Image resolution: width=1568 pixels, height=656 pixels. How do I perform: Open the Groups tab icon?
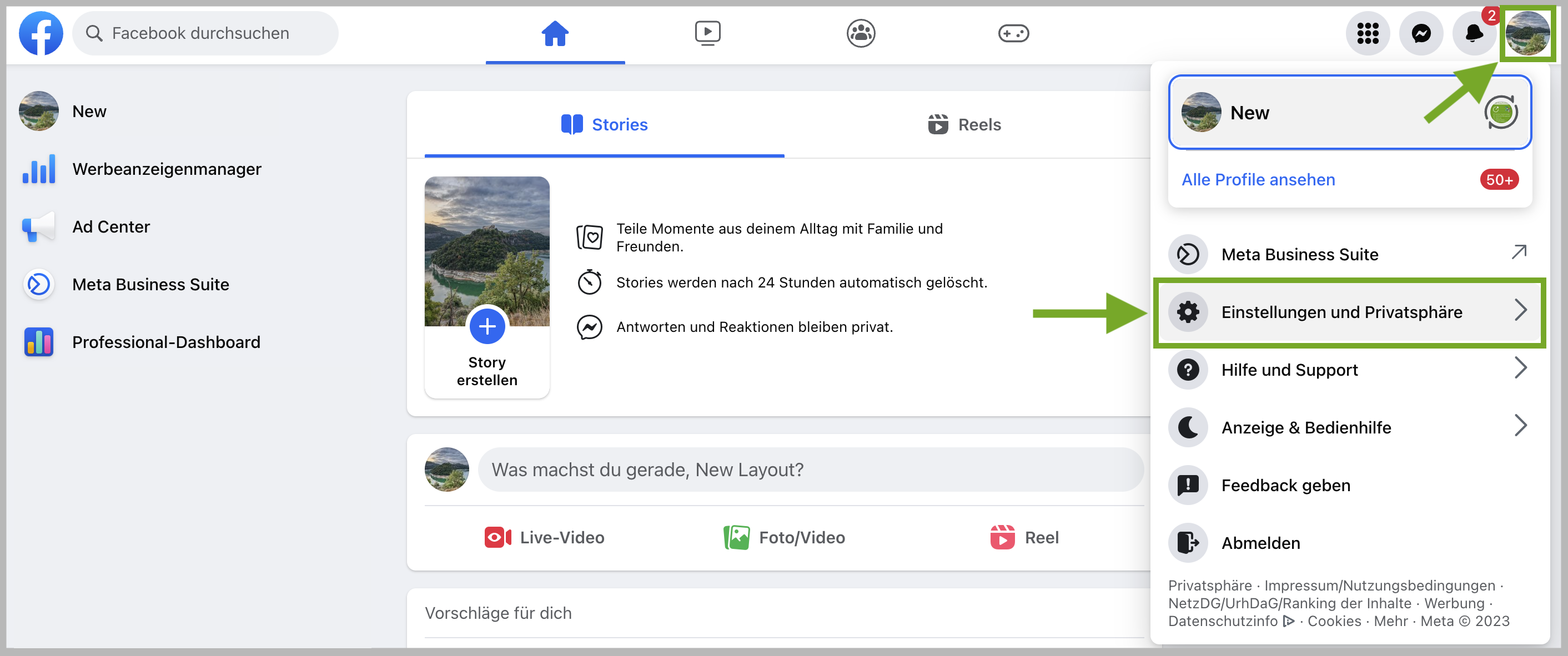[x=861, y=33]
